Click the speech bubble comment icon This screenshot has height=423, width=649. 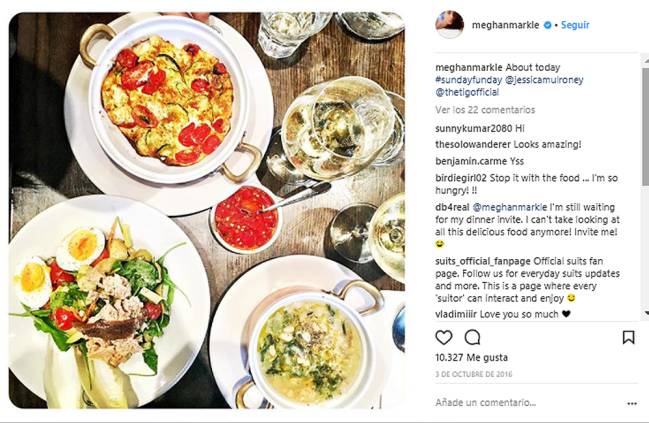tap(472, 337)
